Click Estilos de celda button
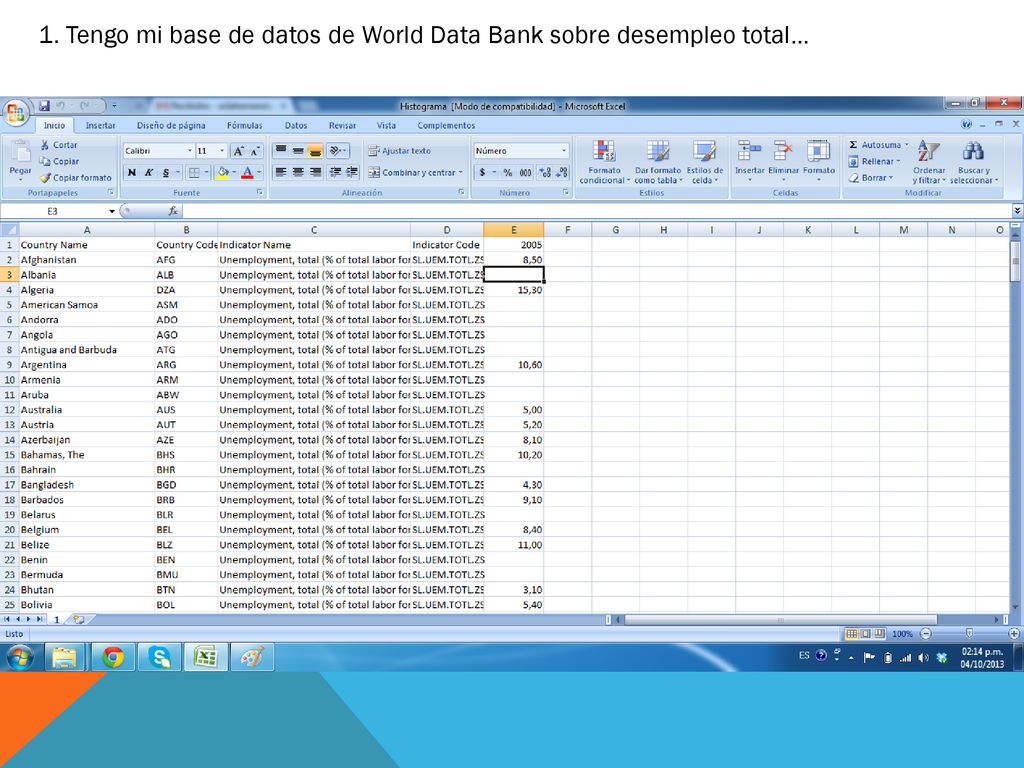This screenshot has width=1024, height=768. pyautogui.click(x=705, y=162)
